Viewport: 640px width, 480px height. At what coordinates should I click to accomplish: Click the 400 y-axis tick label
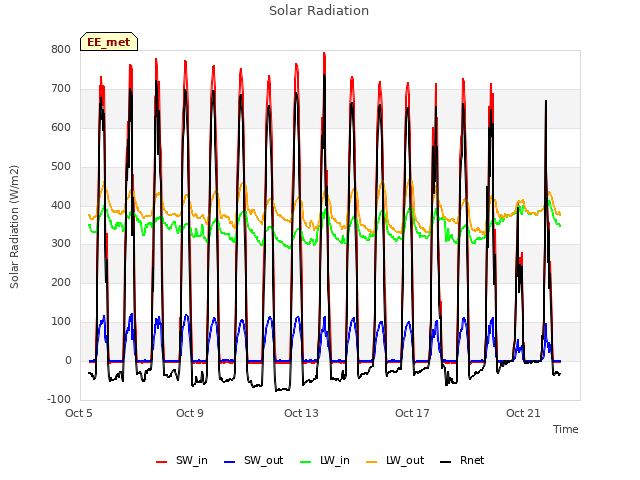point(61,205)
